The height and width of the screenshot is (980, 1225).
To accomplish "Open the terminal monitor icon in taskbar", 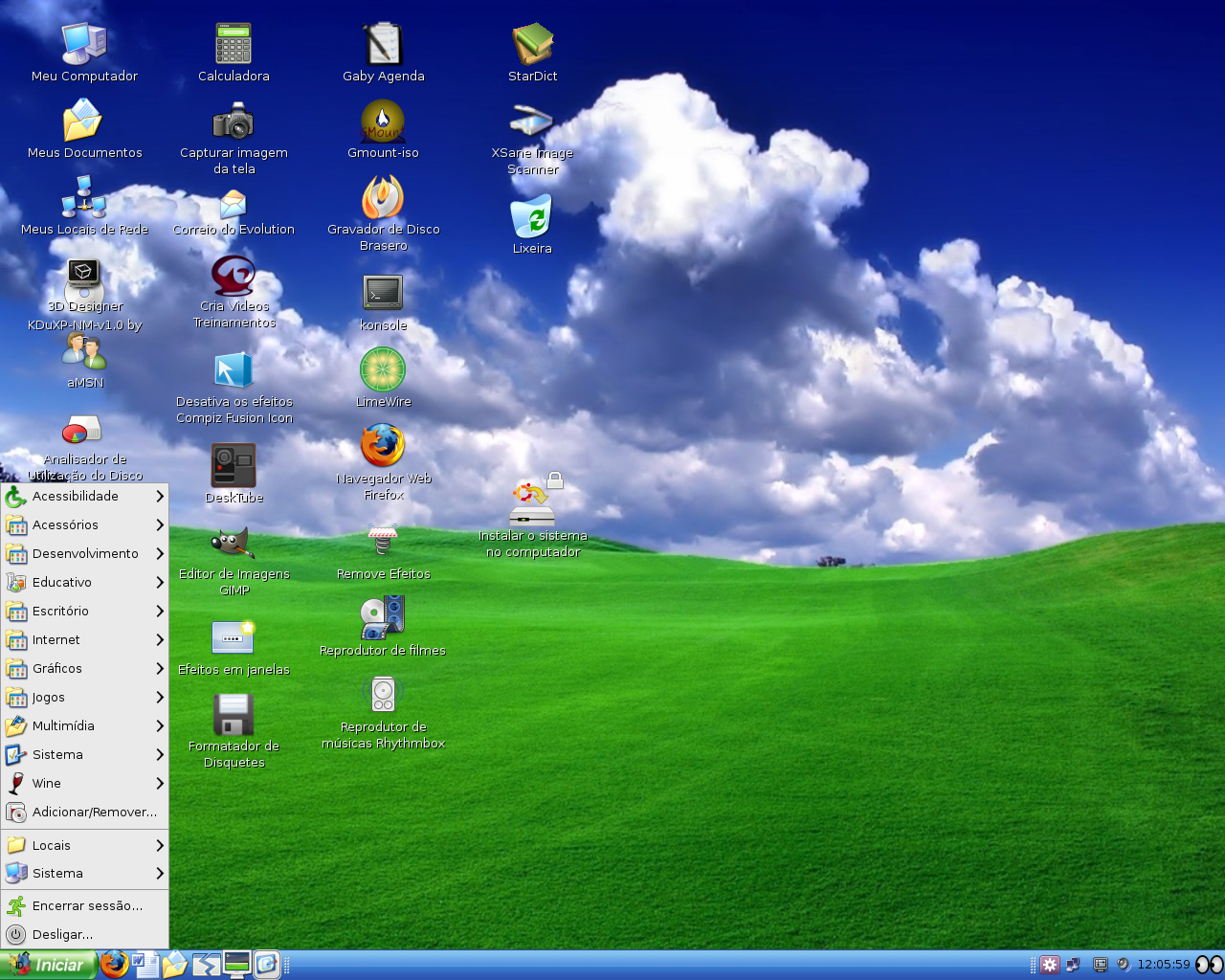I will pos(236,965).
